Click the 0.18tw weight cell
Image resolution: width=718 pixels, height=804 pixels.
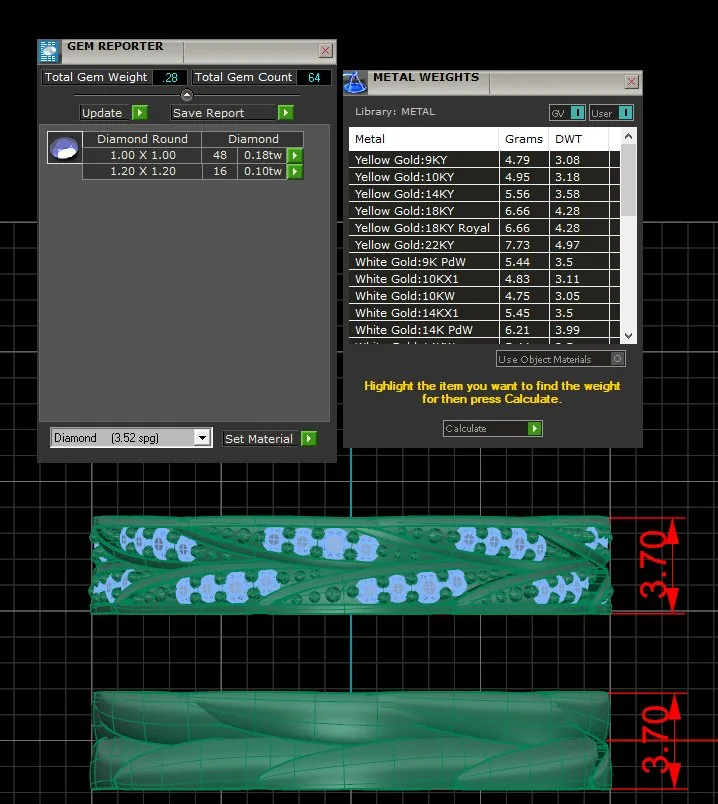click(263, 155)
